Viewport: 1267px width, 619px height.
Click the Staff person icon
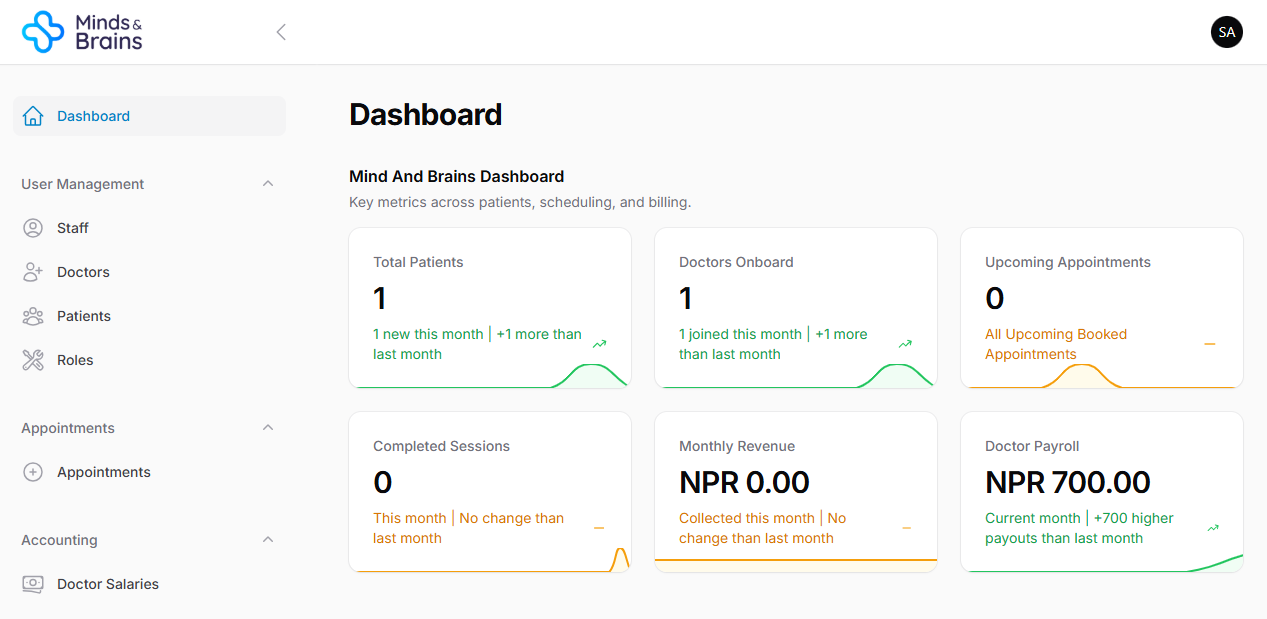[x=33, y=228]
